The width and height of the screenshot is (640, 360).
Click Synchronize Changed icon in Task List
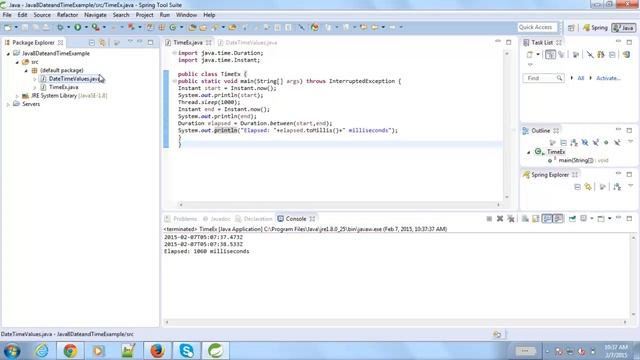[626, 55]
